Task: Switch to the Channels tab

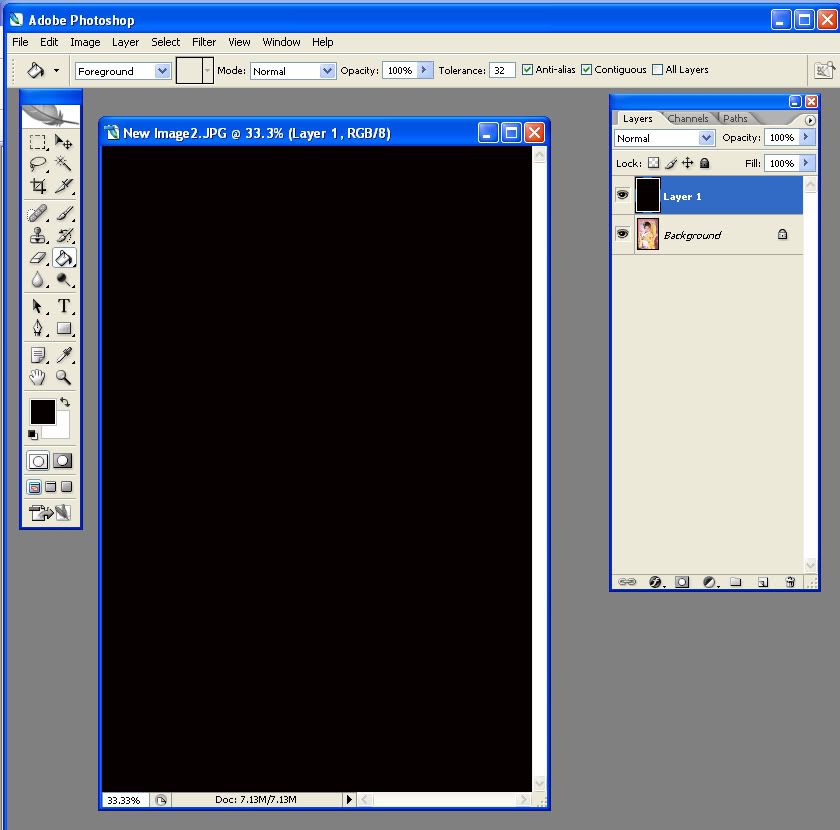Action: pos(688,118)
